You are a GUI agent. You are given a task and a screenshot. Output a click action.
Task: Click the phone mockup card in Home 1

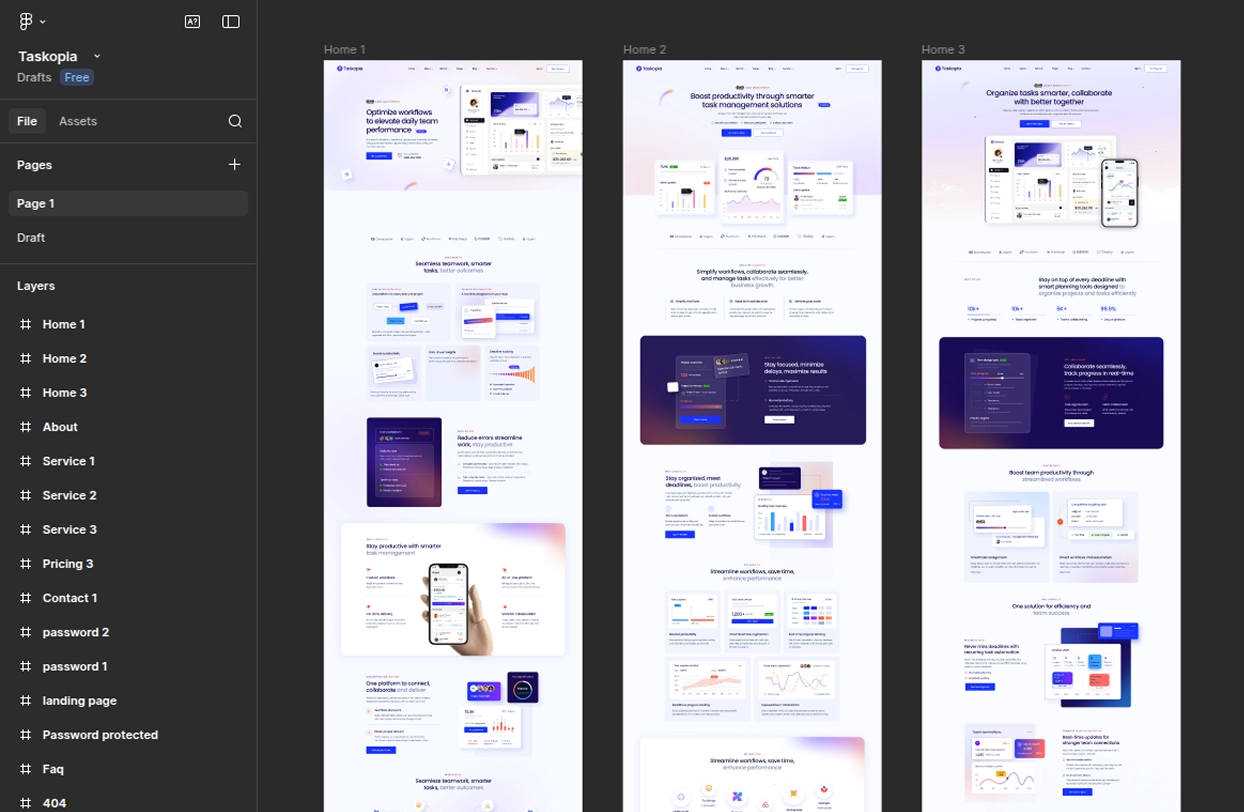point(453,589)
